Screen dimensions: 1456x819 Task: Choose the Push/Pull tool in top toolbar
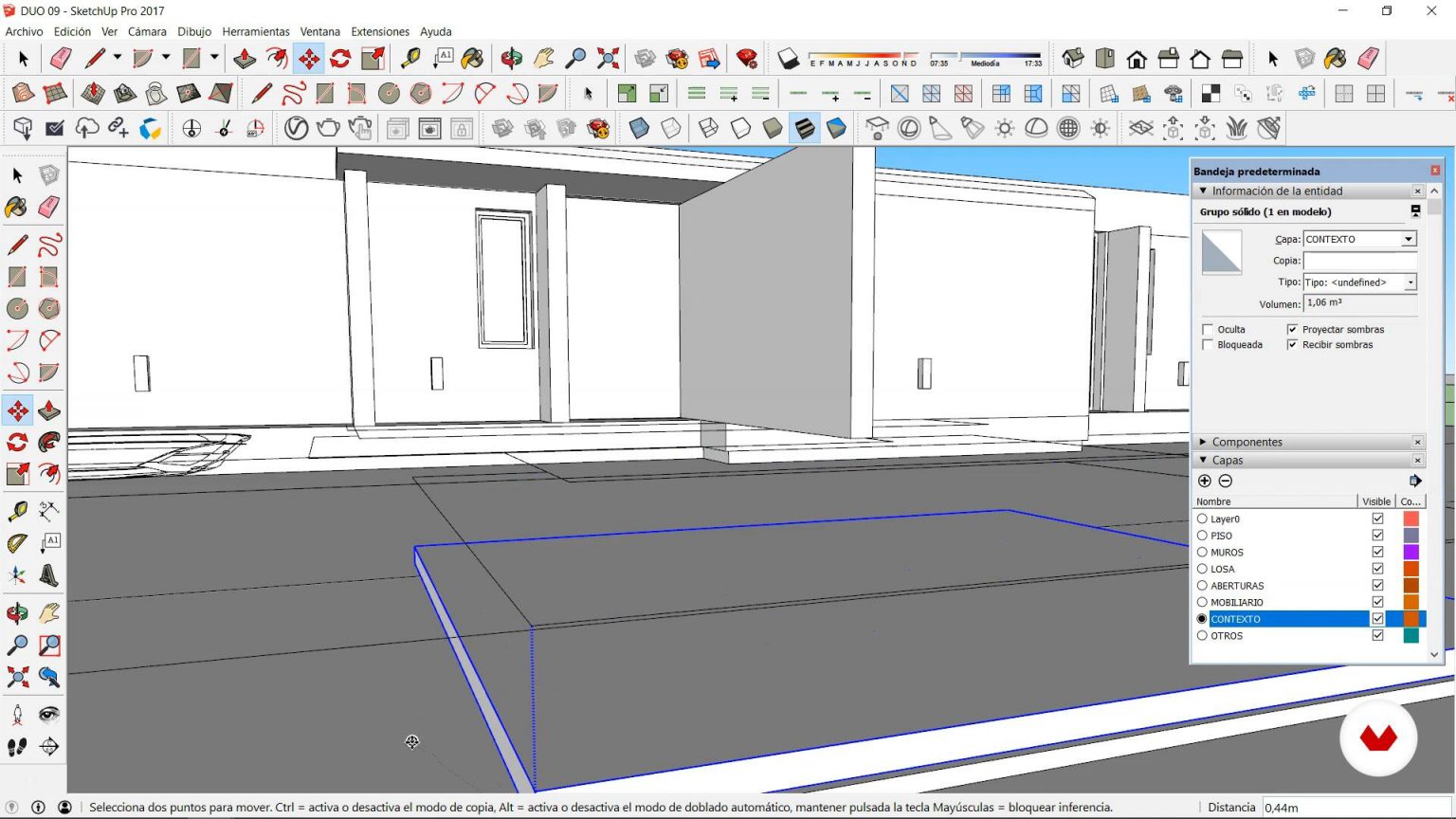coord(245,59)
